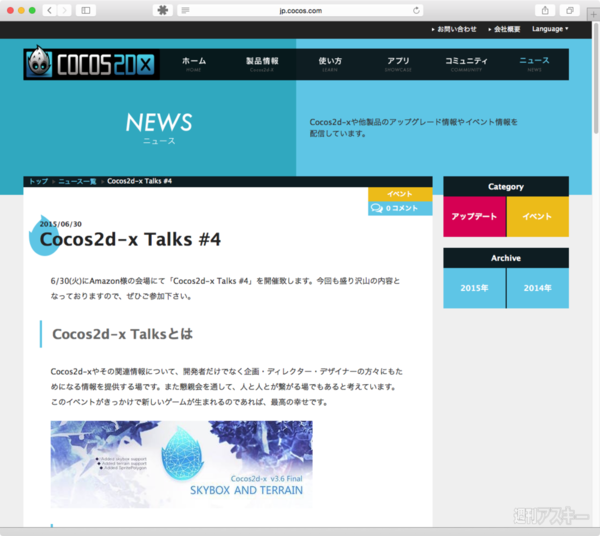600x536 pixels.
Task: Click the Cocos2d-x logo
Action: tap(91, 64)
